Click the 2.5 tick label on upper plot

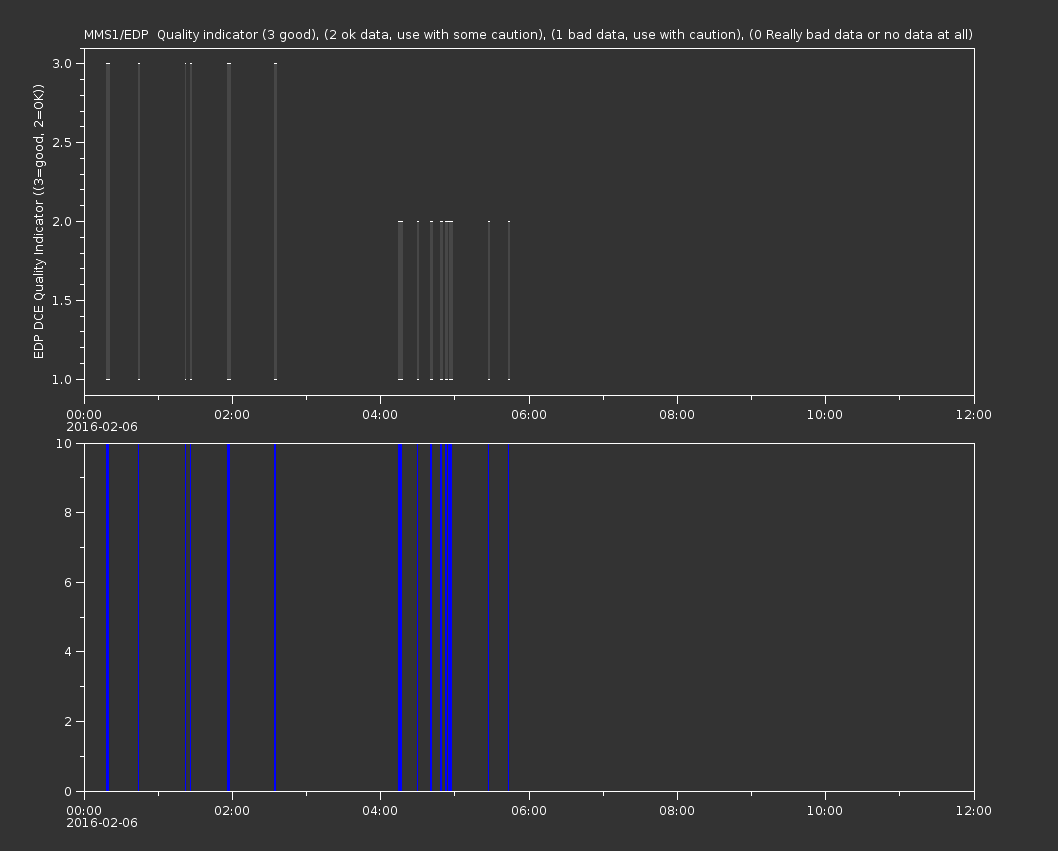(x=62, y=142)
